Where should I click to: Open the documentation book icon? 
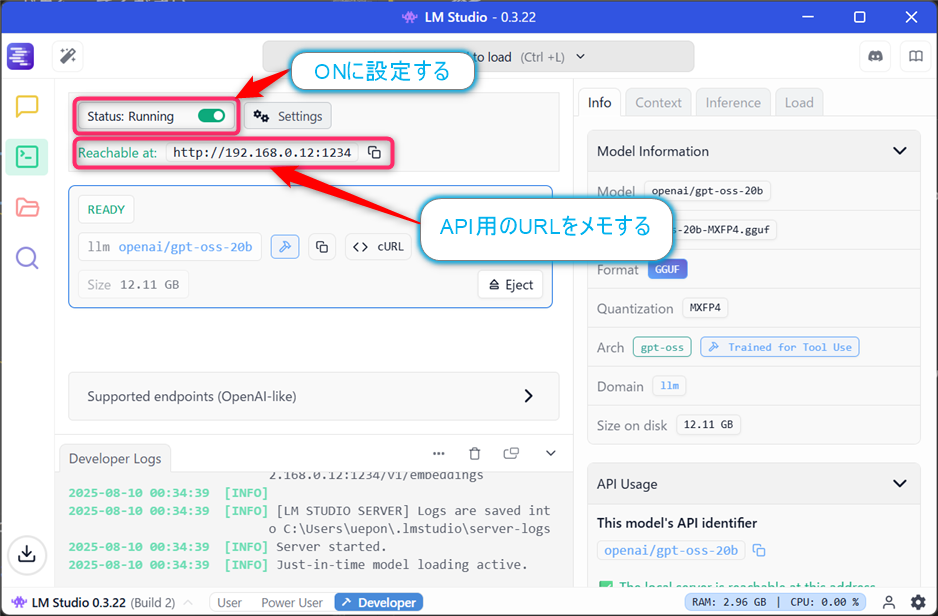click(915, 56)
